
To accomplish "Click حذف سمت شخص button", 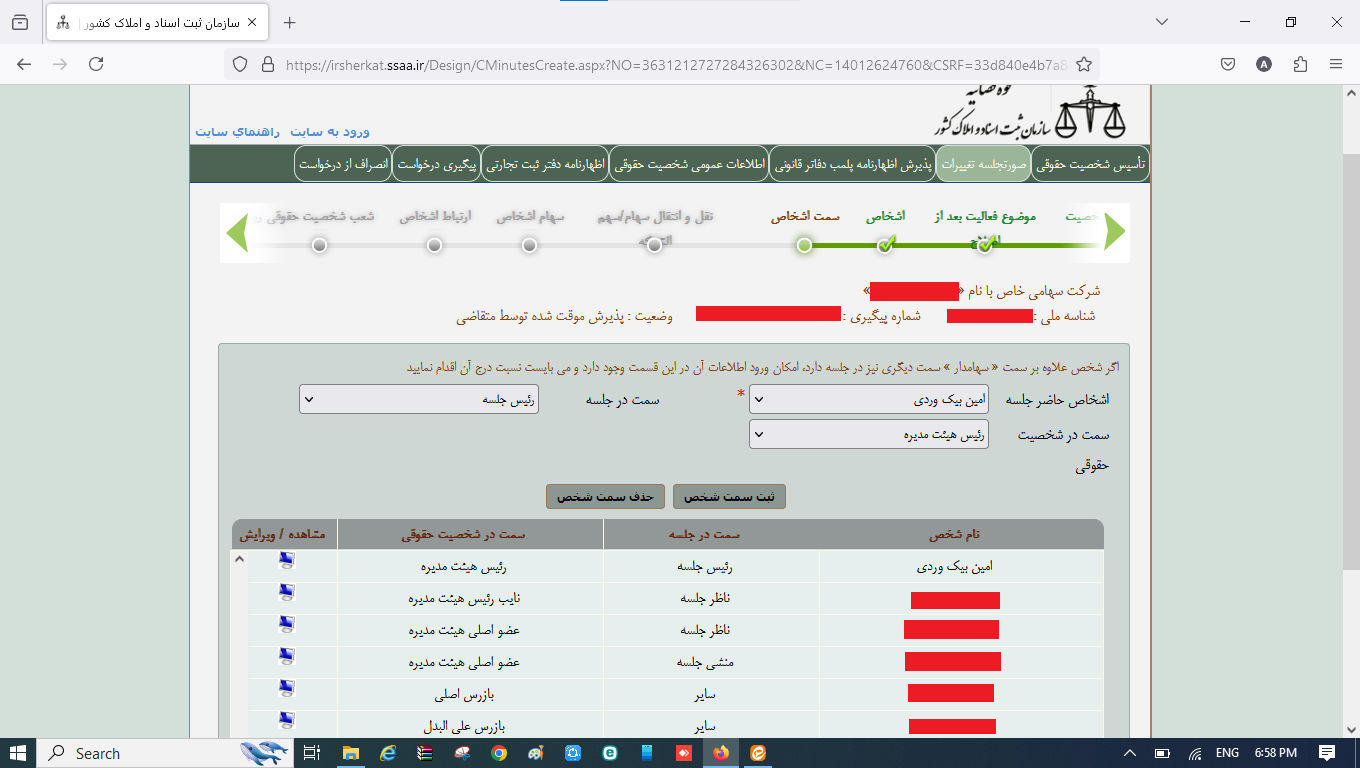I will (604, 496).
